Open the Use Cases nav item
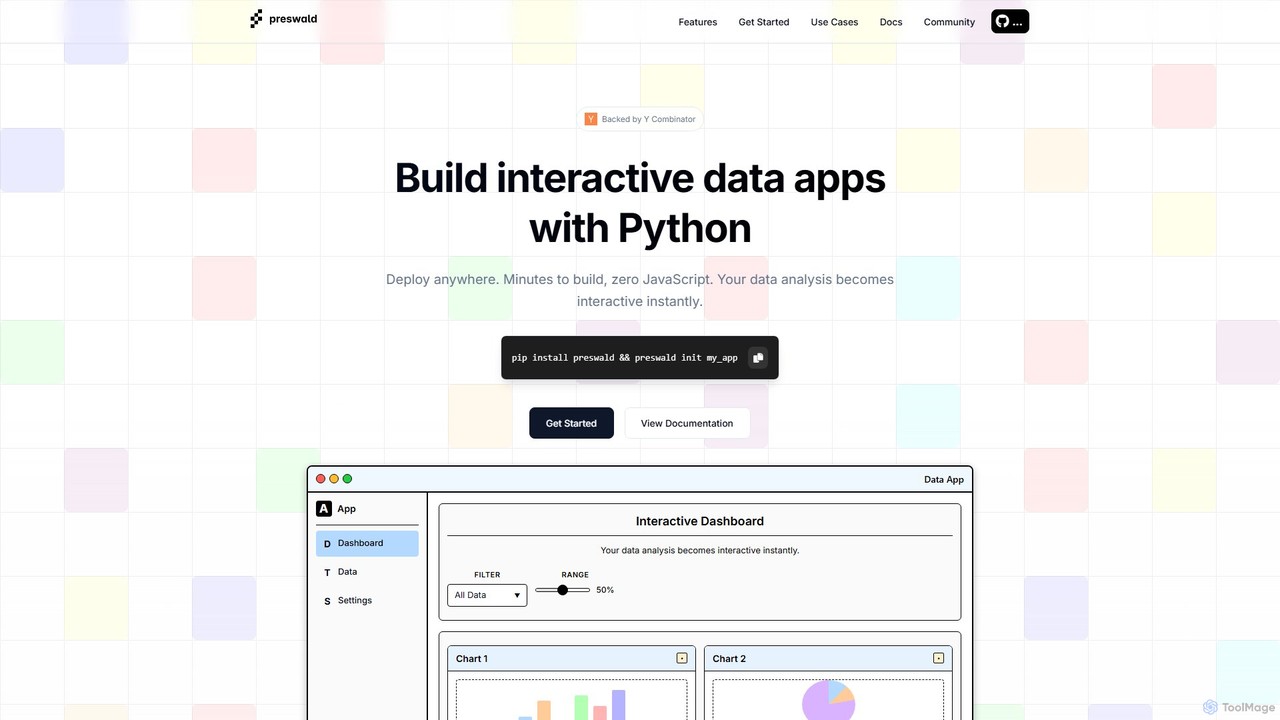The width and height of the screenshot is (1280, 720). pyautogui.click(x=834, y=22)
